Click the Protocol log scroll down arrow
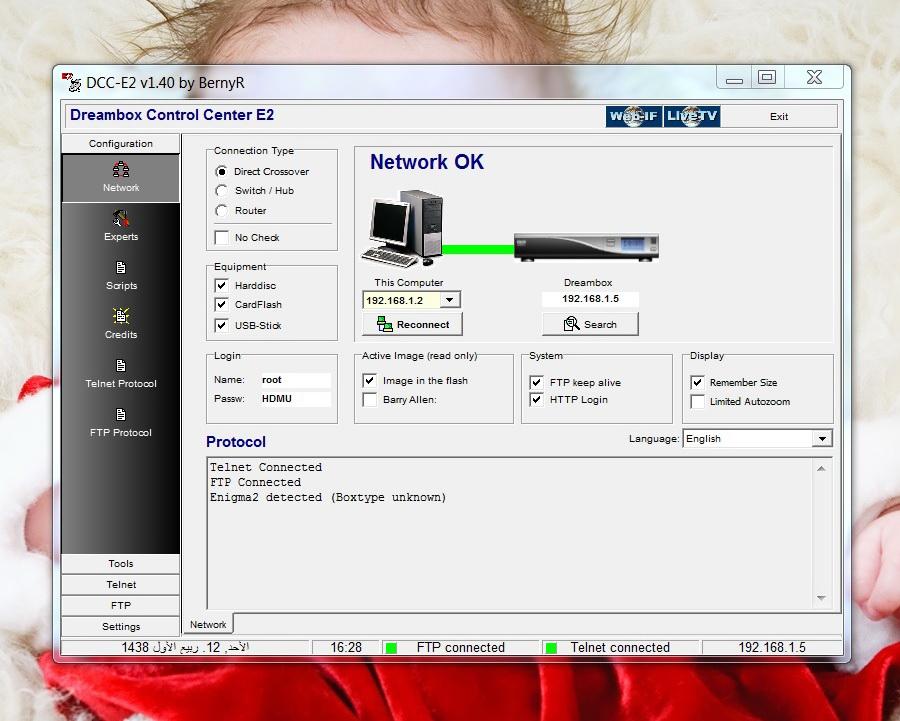 click(821, 598)
